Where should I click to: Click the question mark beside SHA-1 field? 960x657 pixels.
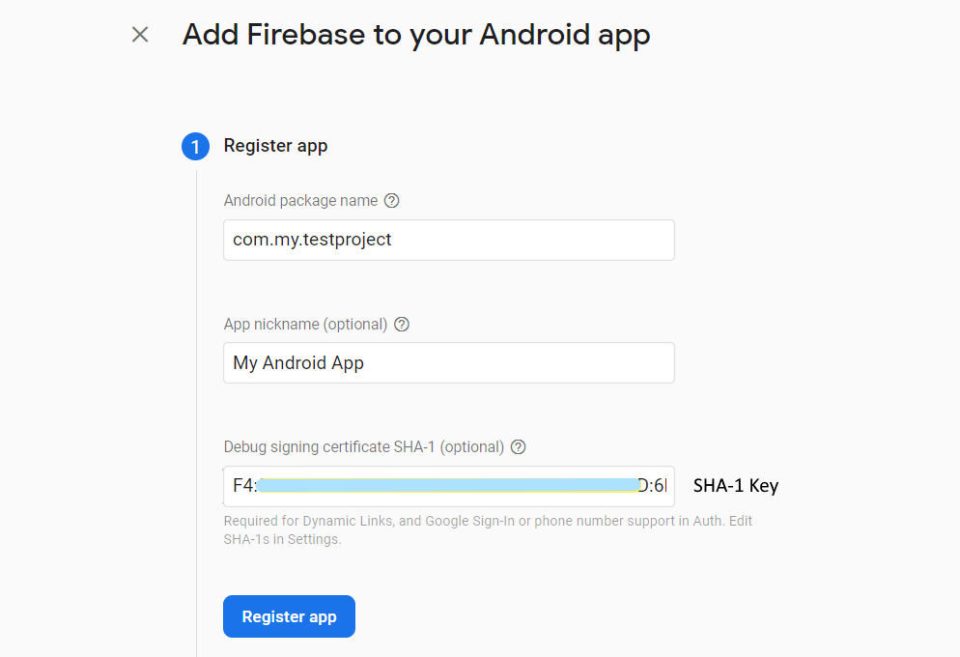518,447
